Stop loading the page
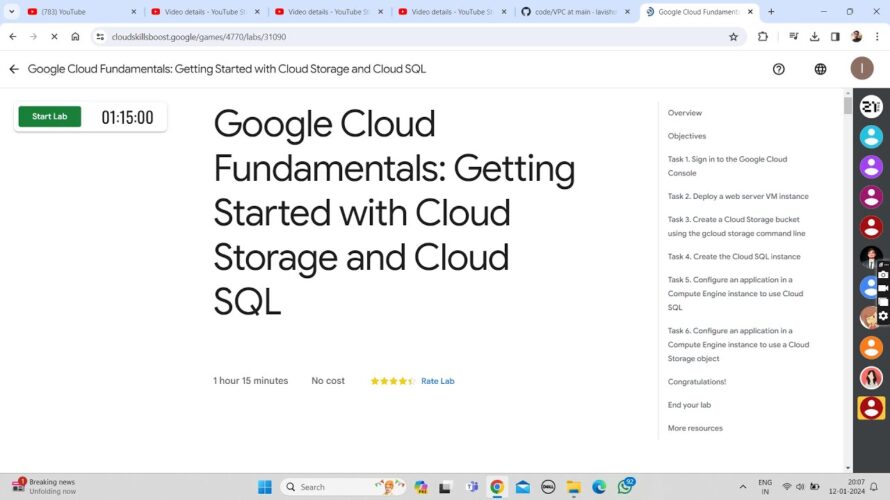The height and width of the screenshot is (500, 890). coord(54,37)
